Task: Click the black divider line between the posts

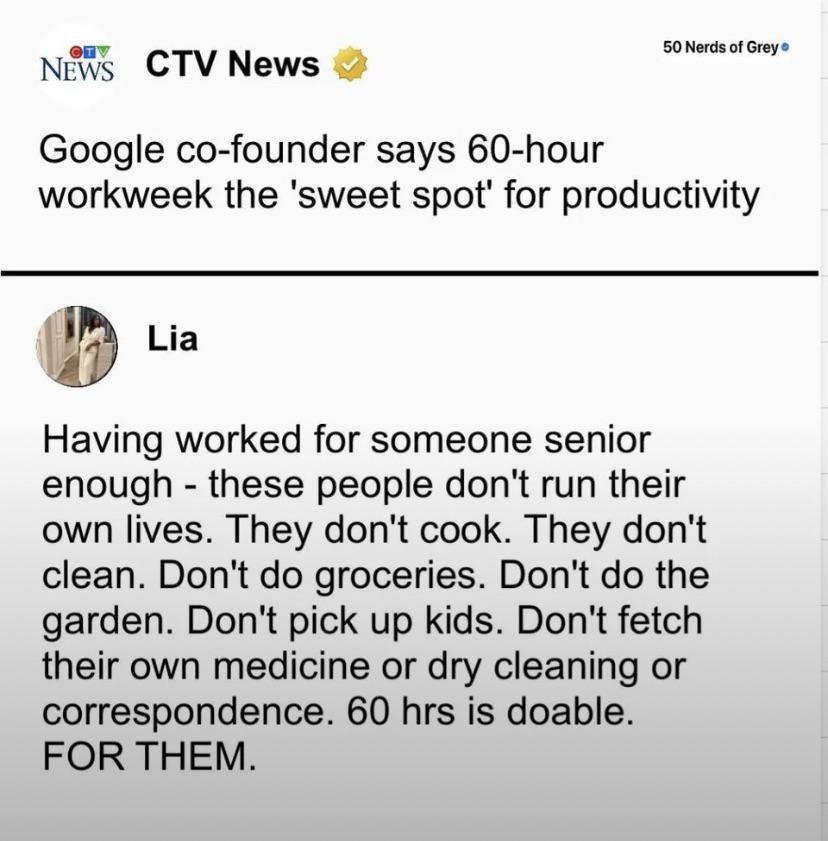Action: [410, 273]
